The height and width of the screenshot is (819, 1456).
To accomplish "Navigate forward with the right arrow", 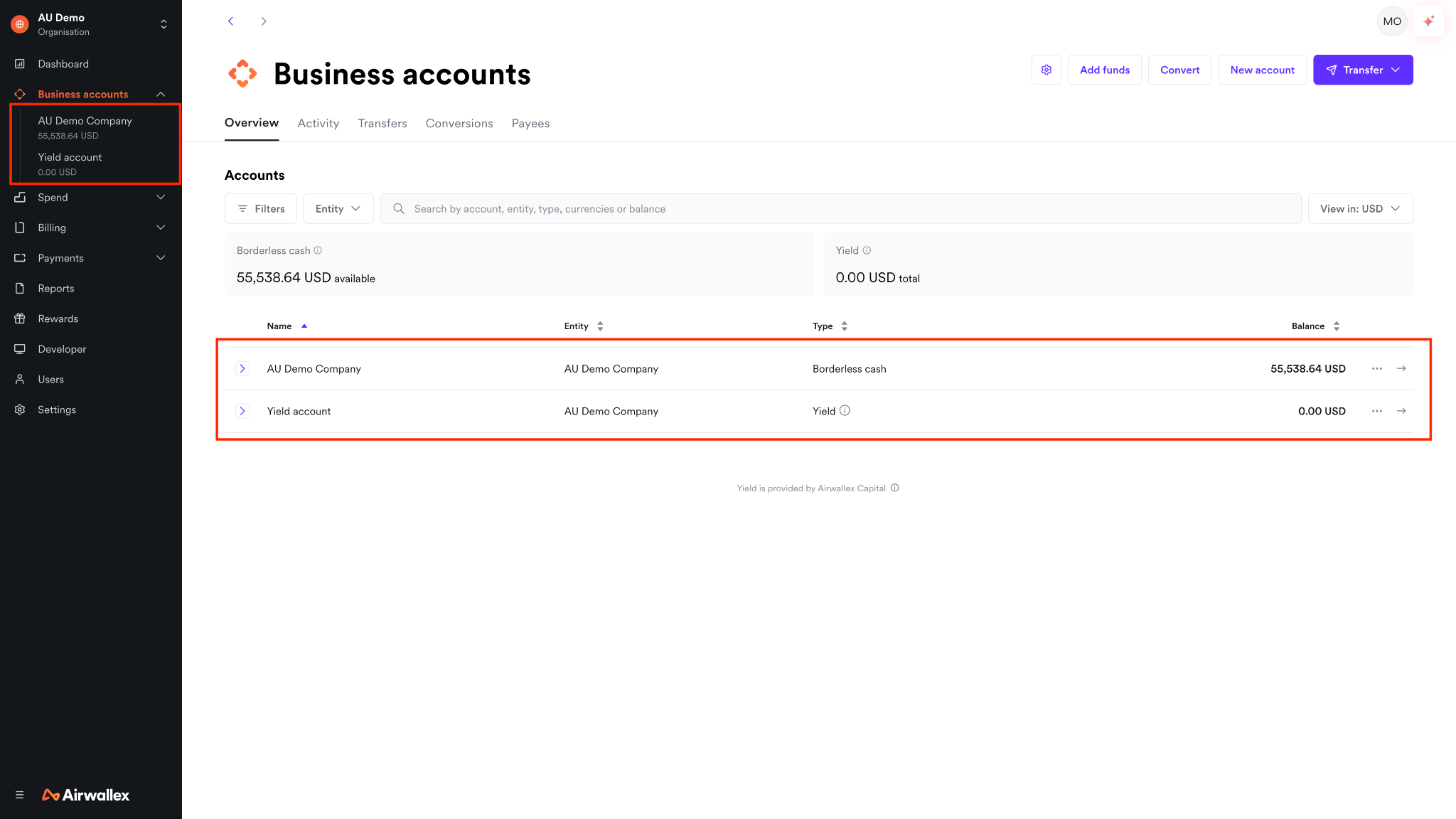I will (264, 21).
